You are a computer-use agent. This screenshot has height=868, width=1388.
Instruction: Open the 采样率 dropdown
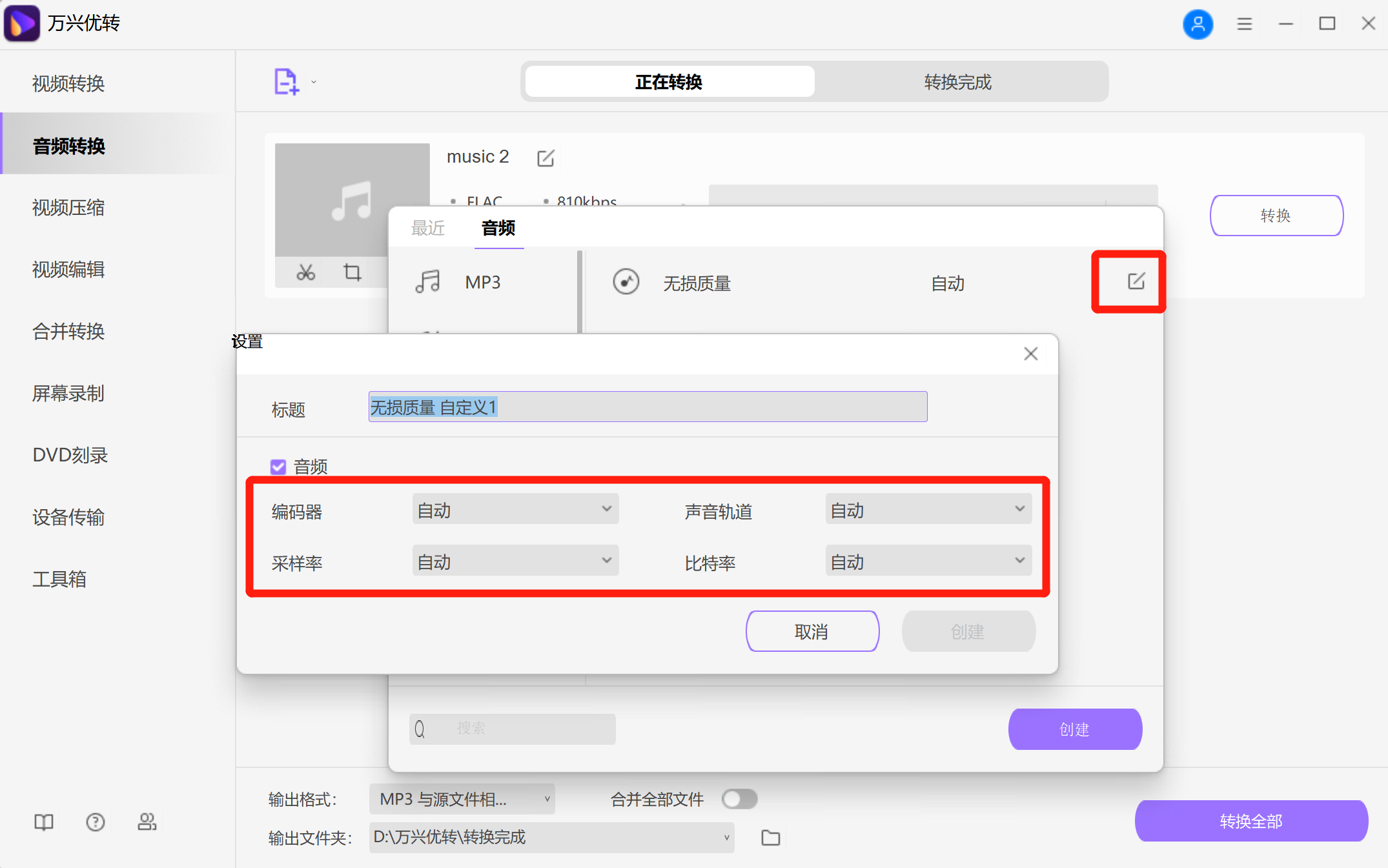pos(515,560)
